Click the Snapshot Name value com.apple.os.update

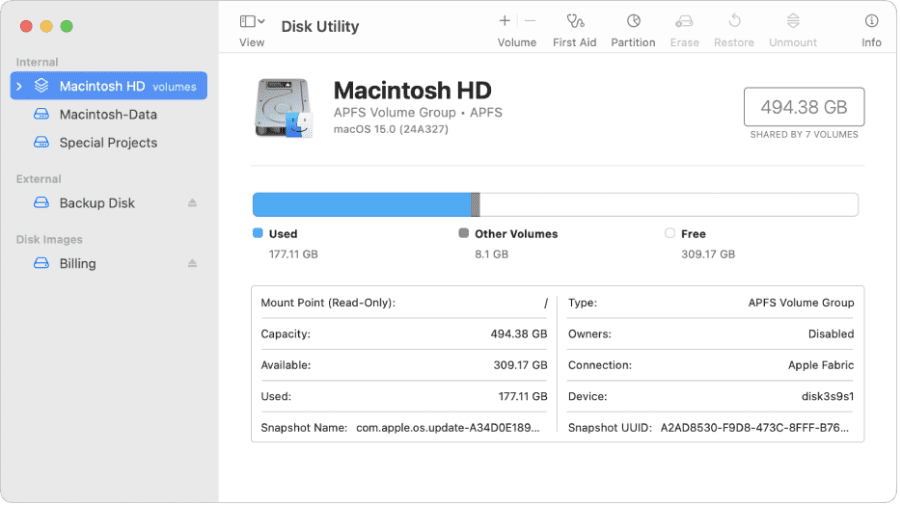coord(448,428)
